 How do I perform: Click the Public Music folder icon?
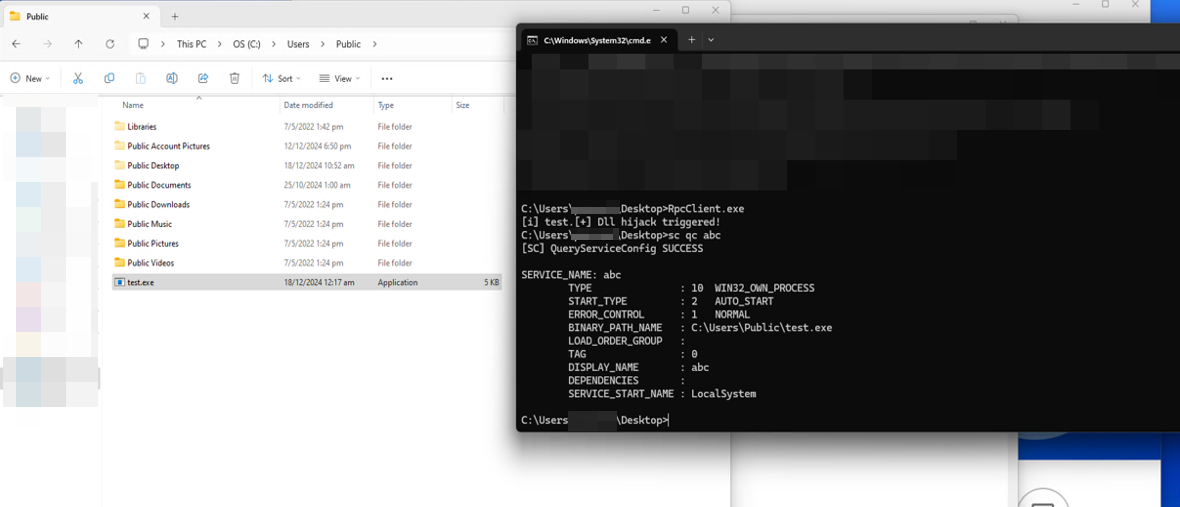119,224
